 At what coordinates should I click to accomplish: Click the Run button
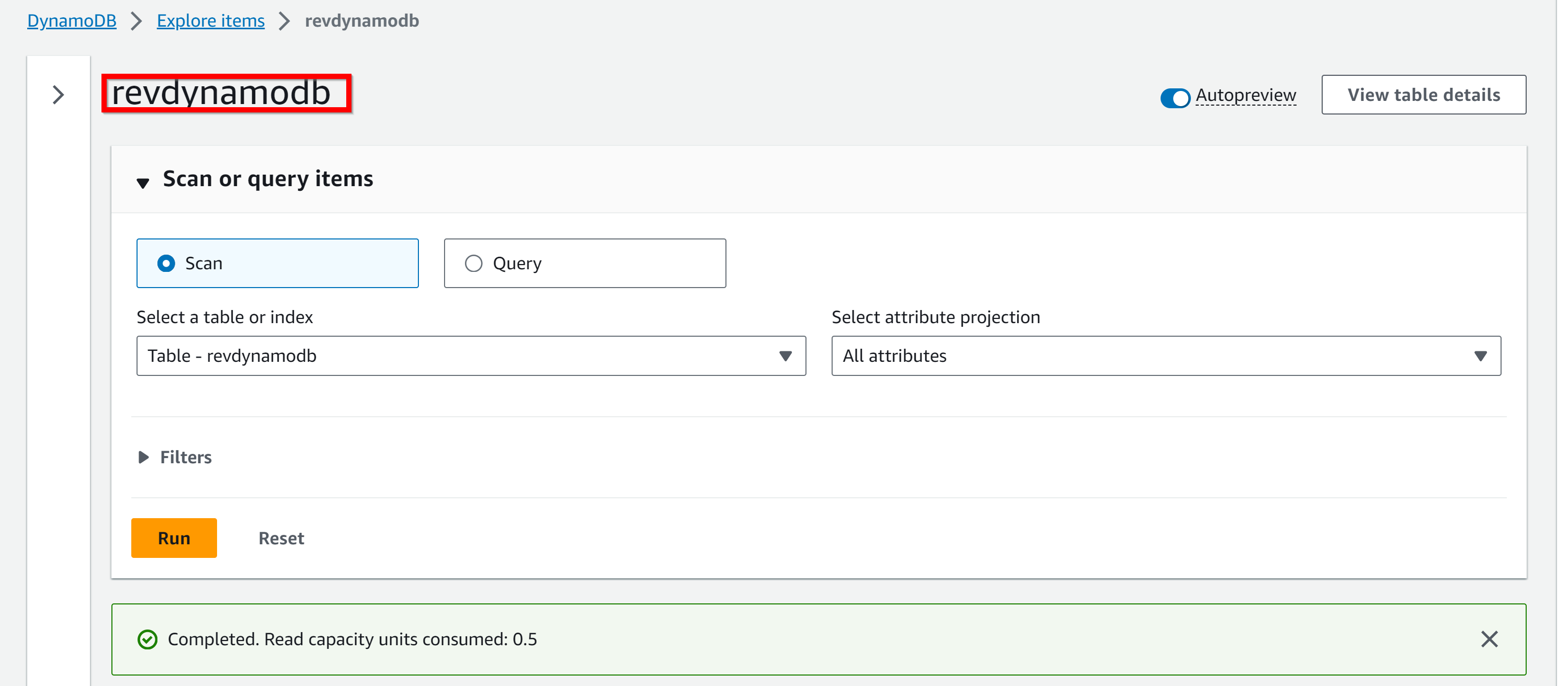(x=174, y=538)
